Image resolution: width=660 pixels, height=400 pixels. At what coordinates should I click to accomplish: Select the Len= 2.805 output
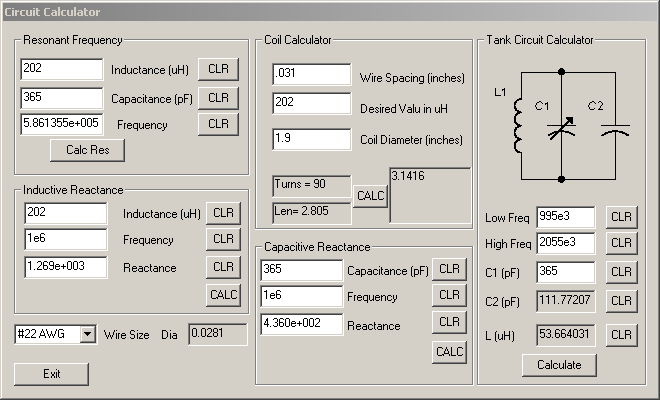[x=311, y=213]
